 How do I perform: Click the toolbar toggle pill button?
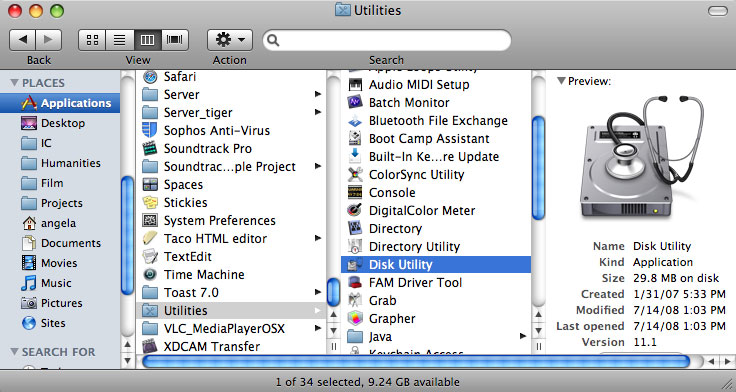(718, 11)
